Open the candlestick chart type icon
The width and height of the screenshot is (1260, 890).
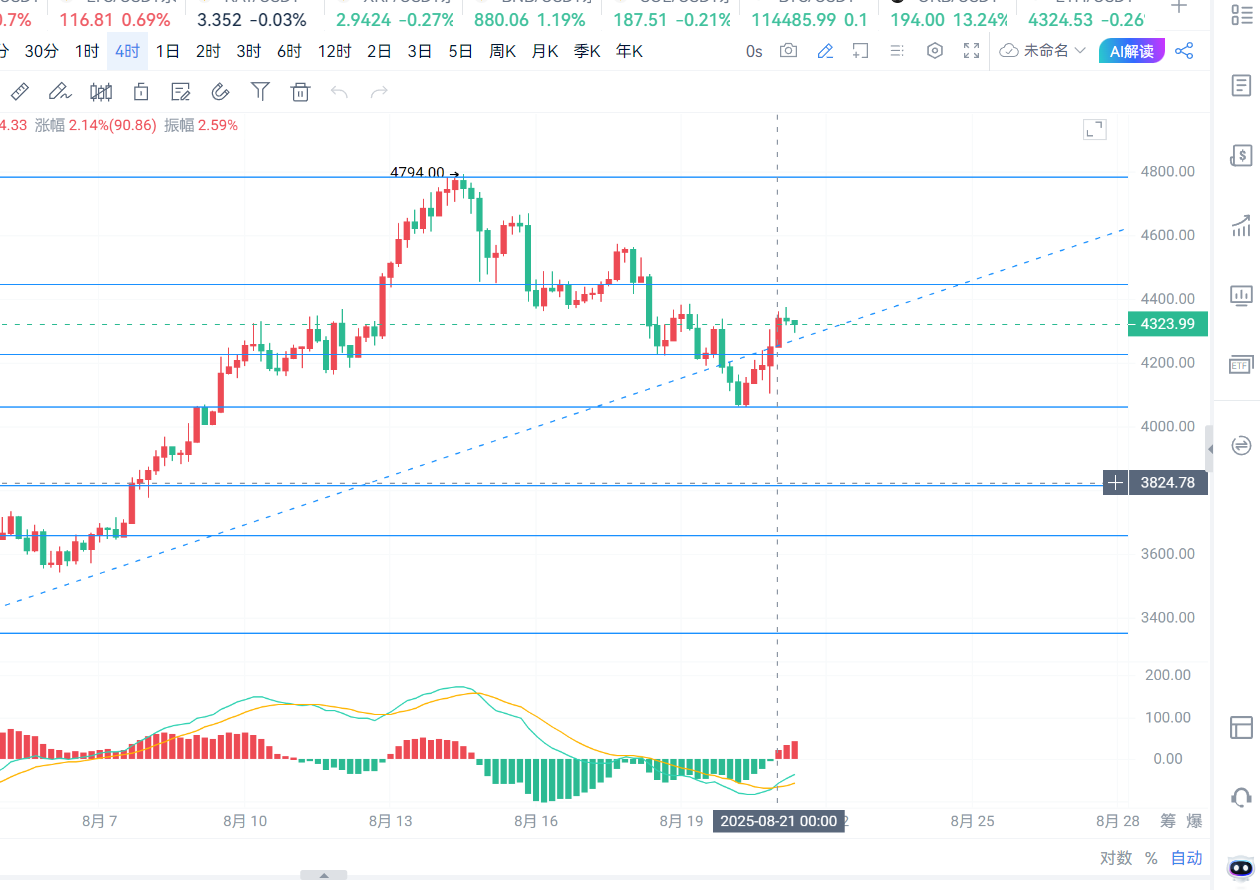101,92
